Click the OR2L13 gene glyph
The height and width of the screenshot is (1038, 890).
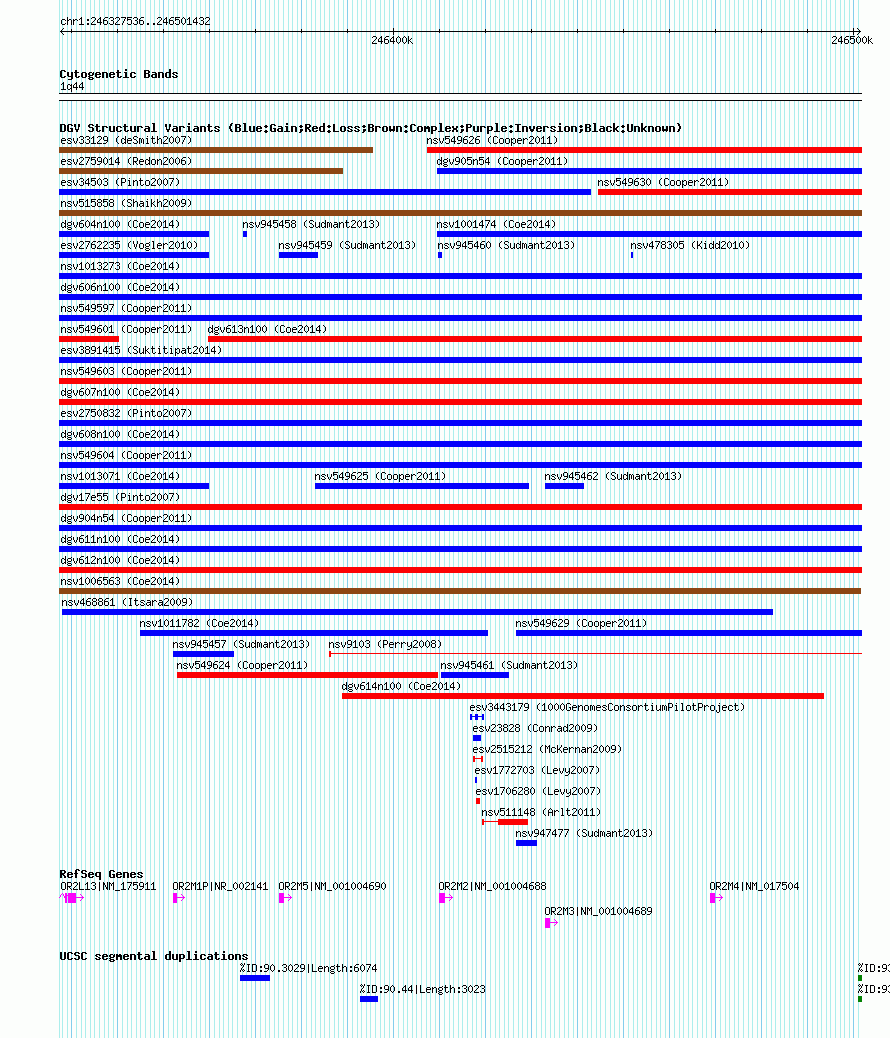[x=72, y=898]
